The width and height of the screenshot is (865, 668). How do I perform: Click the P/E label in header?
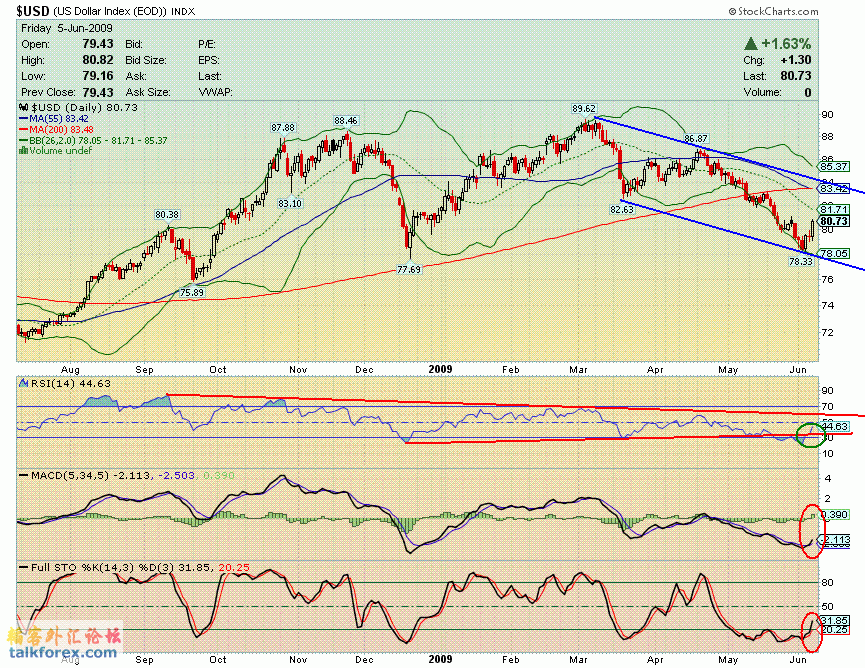click(207, 44)
